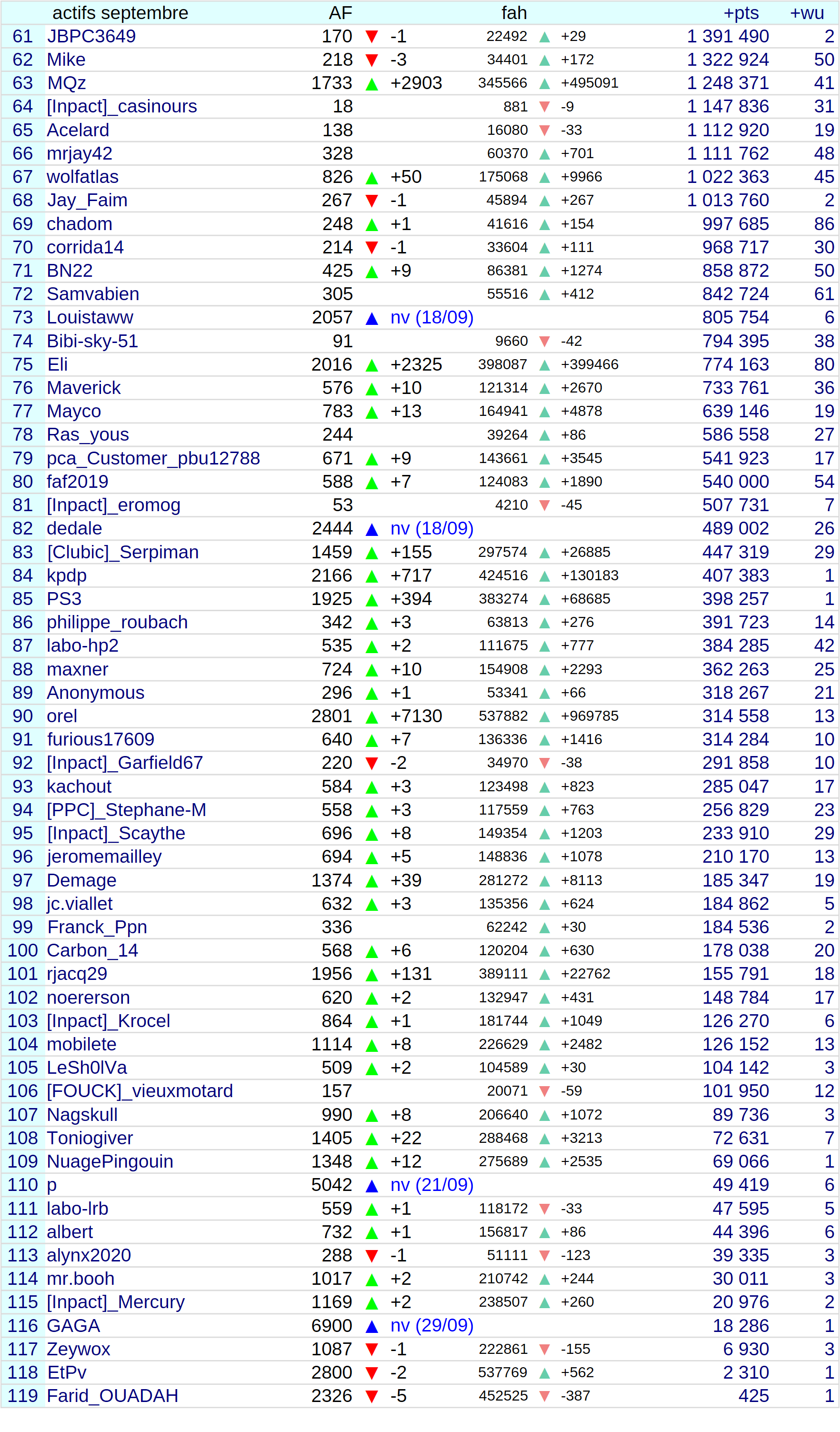Click green up arrow in Eli AF column
This screenshot has width=840, height=1432.
372,365
